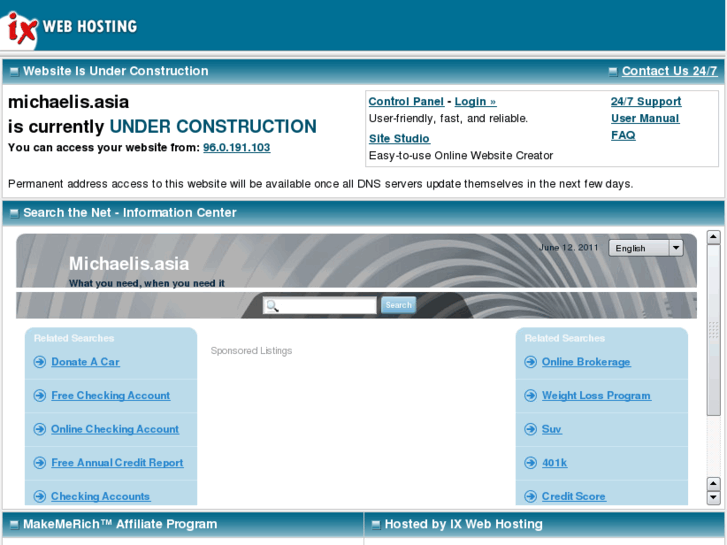Open the 24/7 Support link

coord(646,102)
